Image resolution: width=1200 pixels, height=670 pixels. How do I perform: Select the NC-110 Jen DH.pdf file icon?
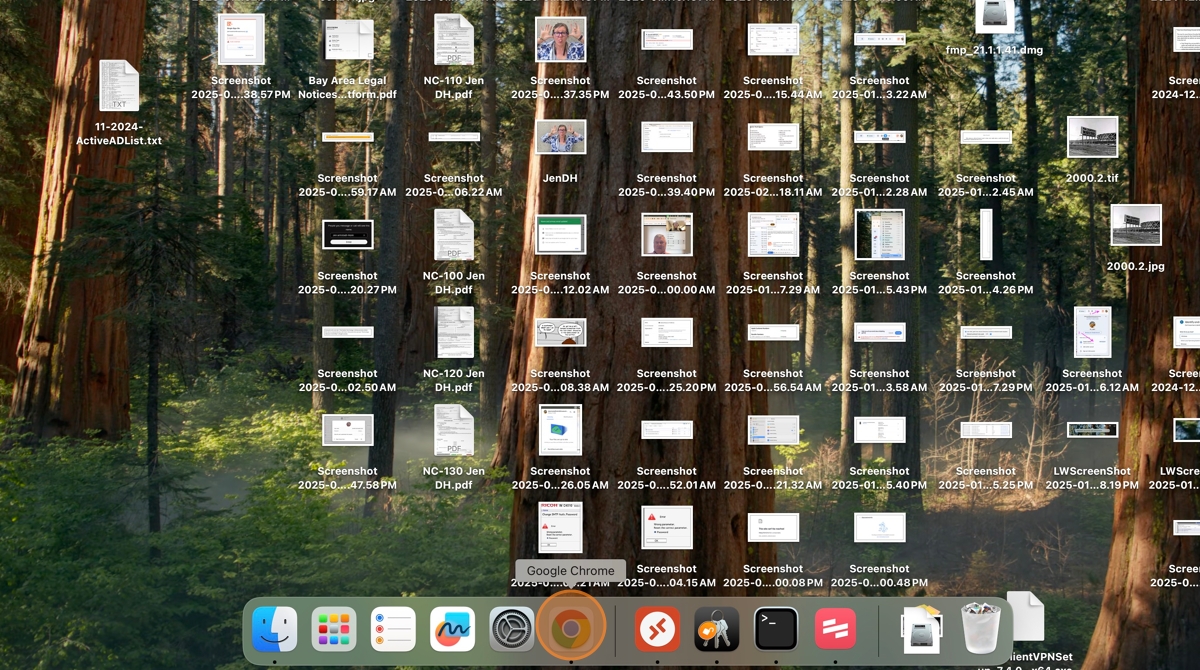pos(454,39)
